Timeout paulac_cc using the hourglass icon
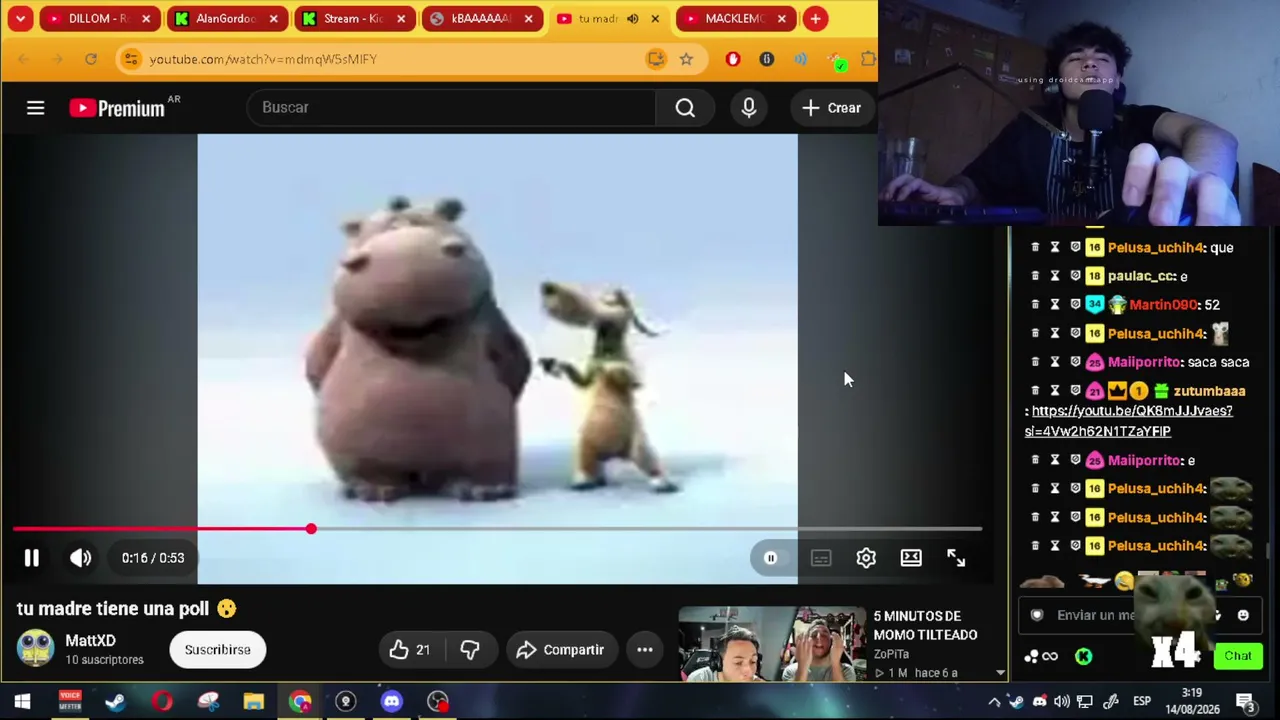 [1054, 276]
